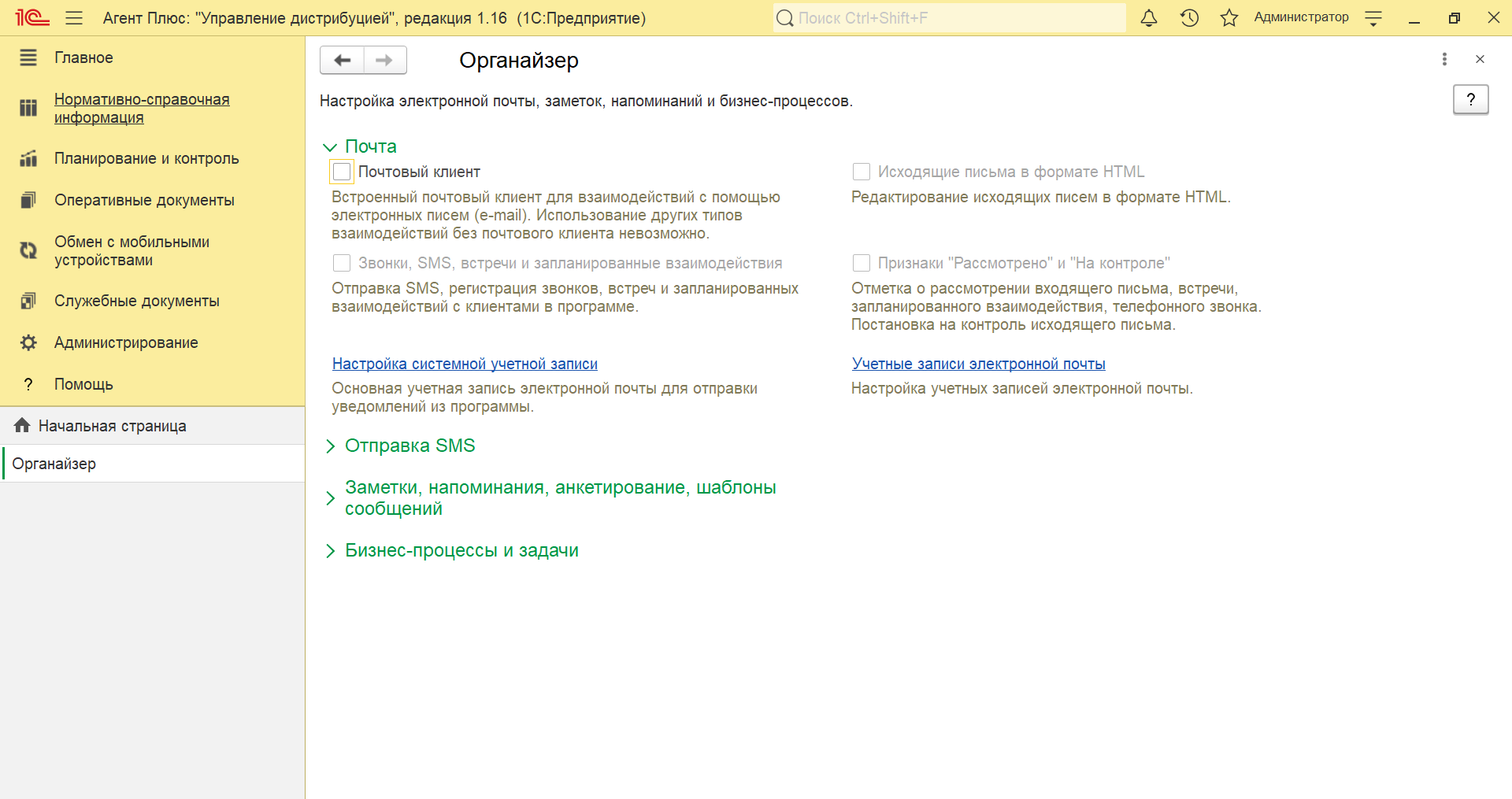The height and width of the screenshot is (799, 1512).
Task: Open the history clock icon
Action: (x=1189, y=17)
